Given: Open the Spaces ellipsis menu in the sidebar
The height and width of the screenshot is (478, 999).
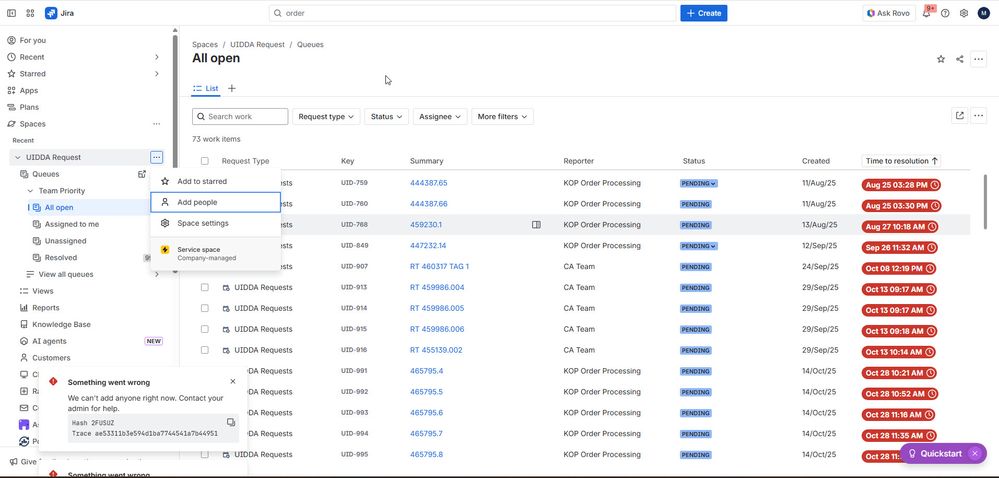Looking at the screenshot, I should pos(157,124).
